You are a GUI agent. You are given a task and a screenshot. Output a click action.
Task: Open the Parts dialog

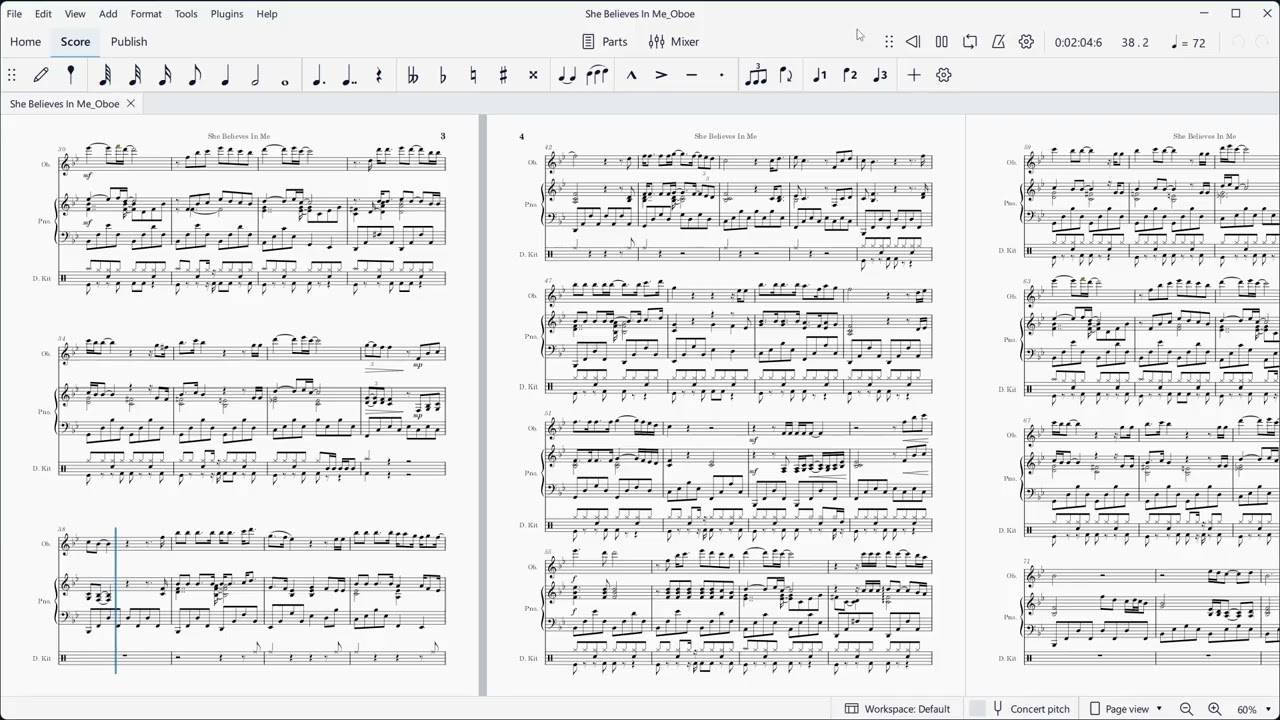pyautogui.click(x=604, y=42)
